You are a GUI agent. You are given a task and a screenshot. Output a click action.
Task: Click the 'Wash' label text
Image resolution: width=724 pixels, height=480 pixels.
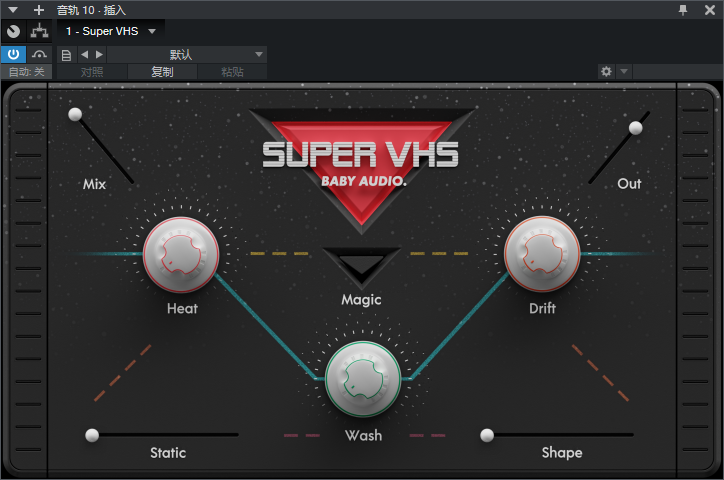point(363,435)
